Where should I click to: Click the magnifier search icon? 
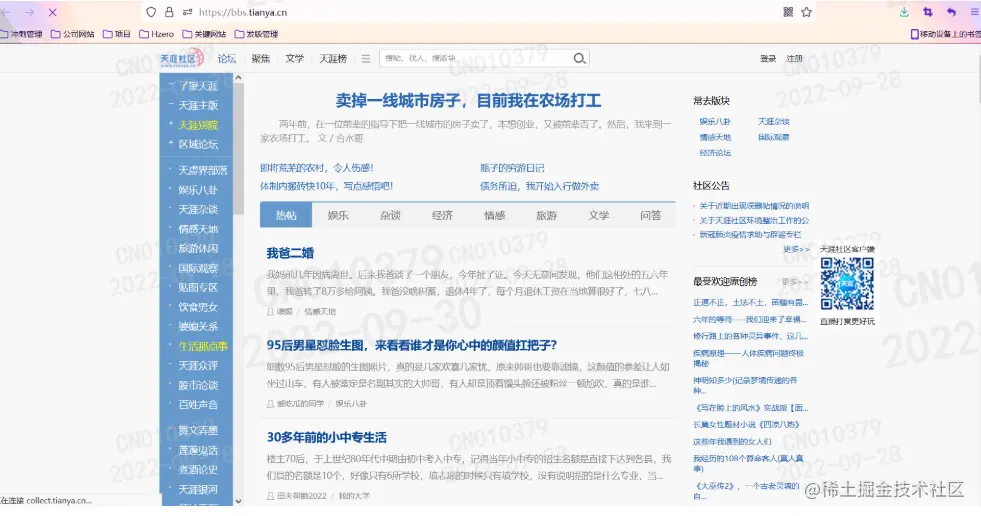tap(579, 58)
